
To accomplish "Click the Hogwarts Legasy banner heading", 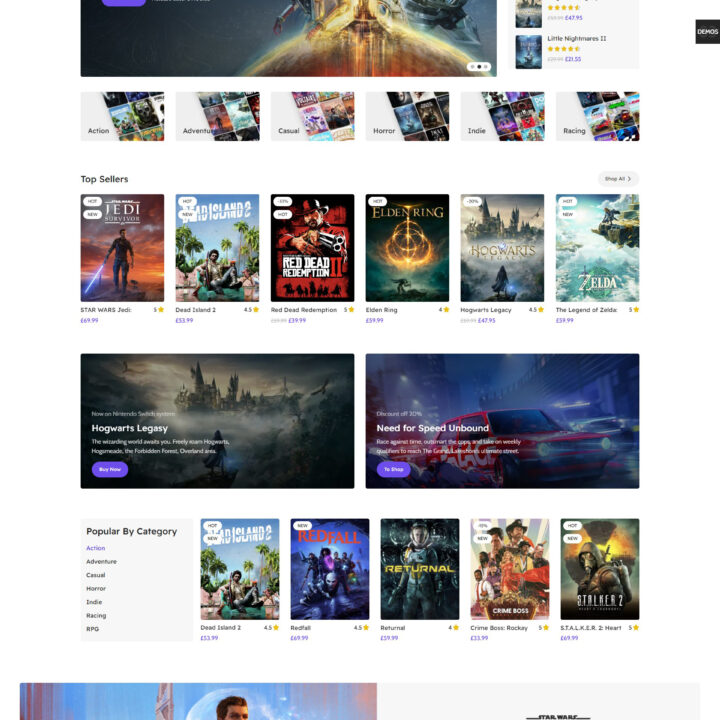I will click(x=129, y=428).
